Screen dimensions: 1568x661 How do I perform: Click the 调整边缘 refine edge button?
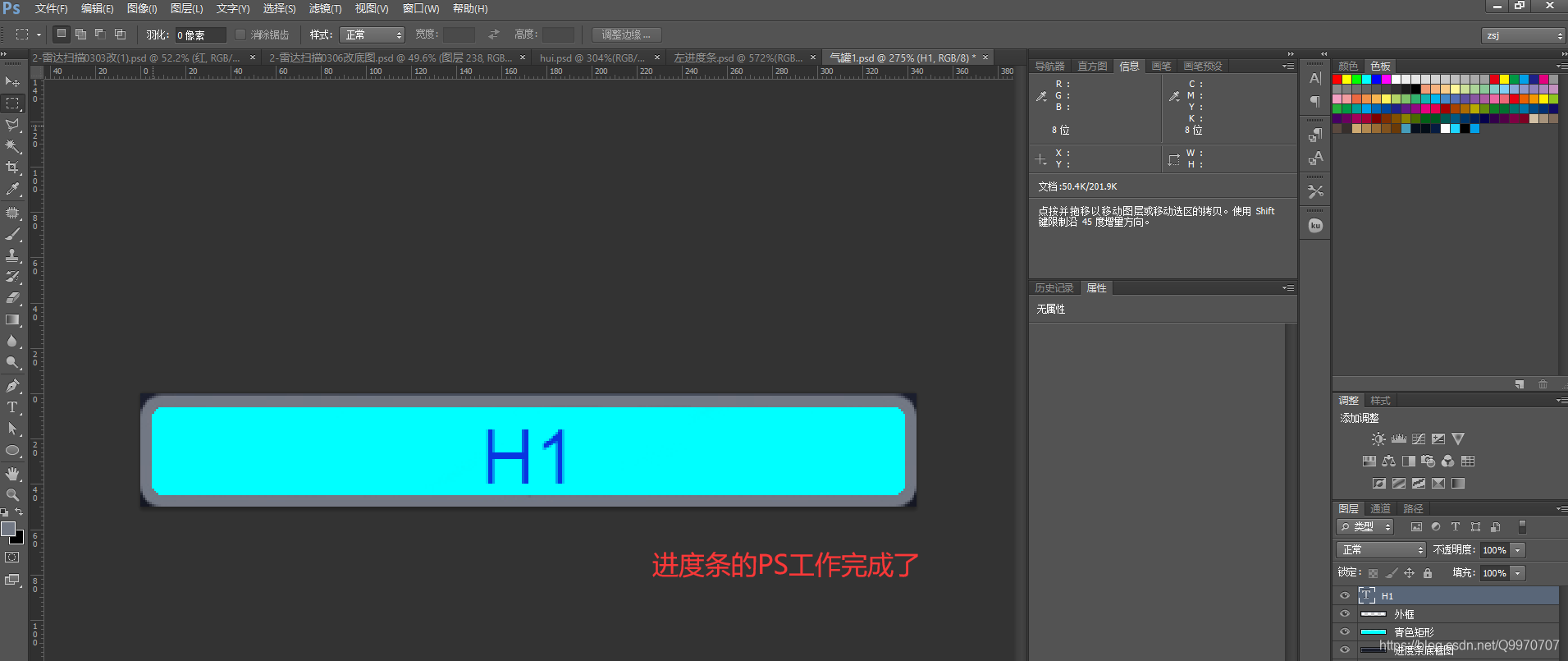tap(626, 34)
